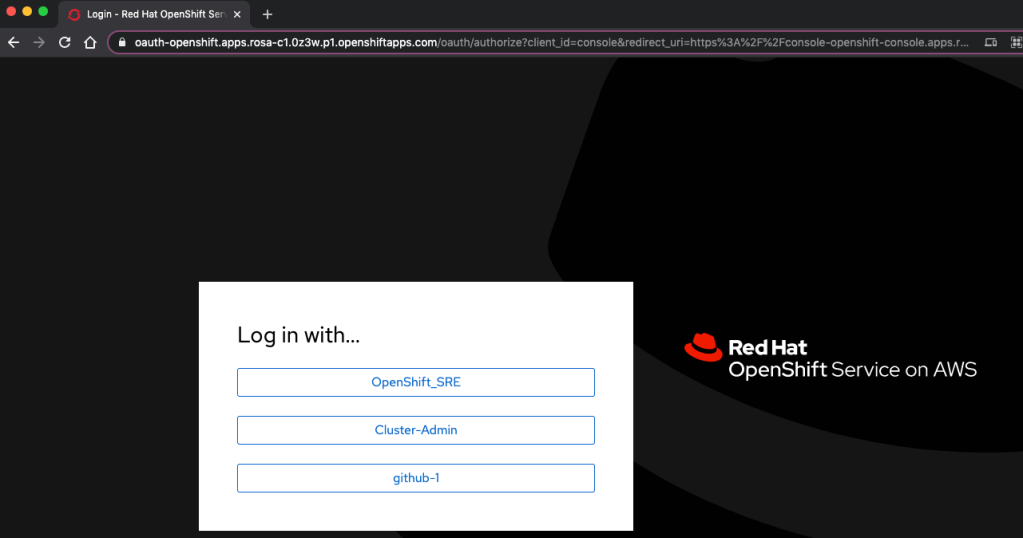
Task: Maximize the browser window with green button
Action: pyautogui.click(x=43, y=11)
